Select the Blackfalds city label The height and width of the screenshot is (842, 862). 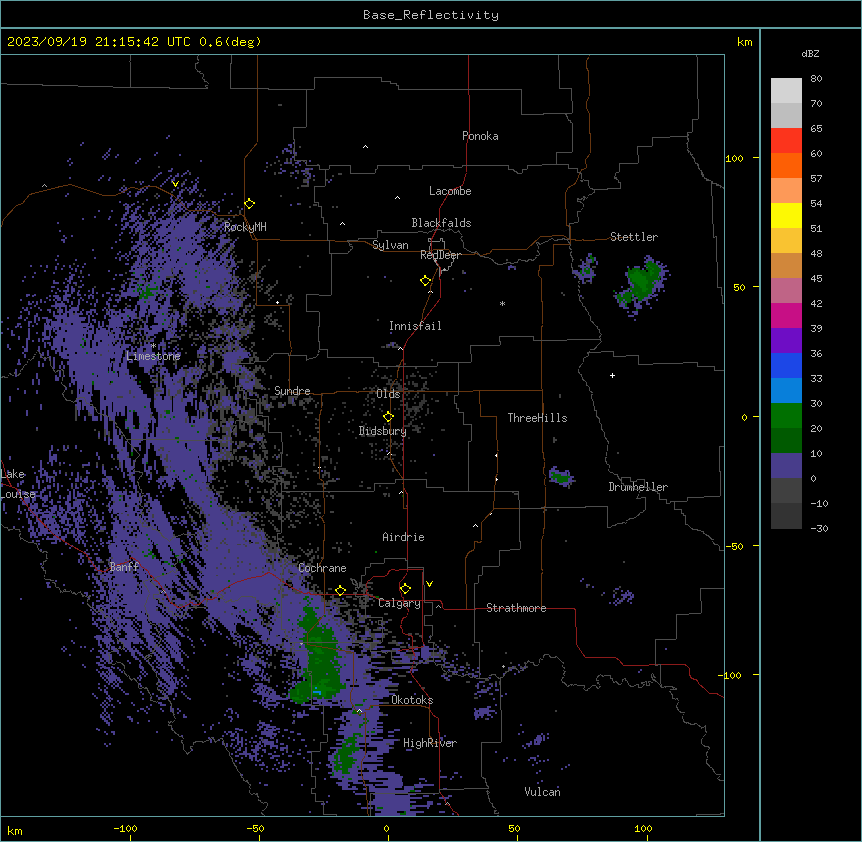(441, 223)
